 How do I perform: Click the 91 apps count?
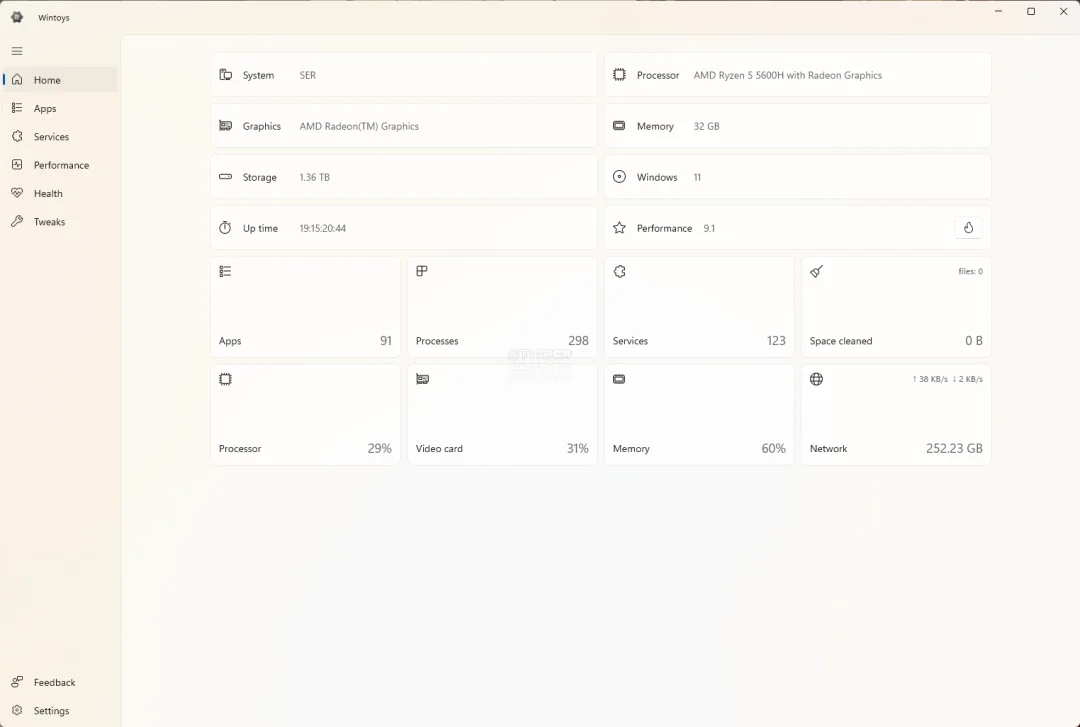click(x=386, y=340)
